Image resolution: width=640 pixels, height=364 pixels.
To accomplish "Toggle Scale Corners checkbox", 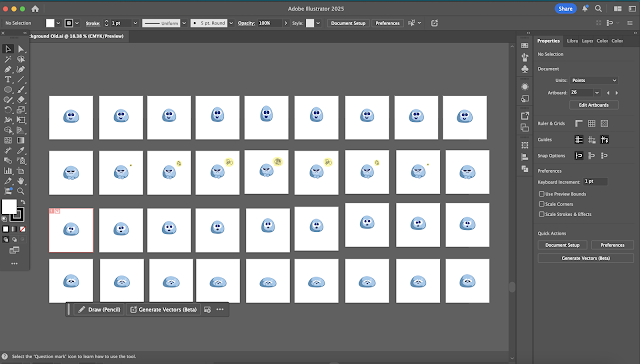I will [x=542, y=204].
